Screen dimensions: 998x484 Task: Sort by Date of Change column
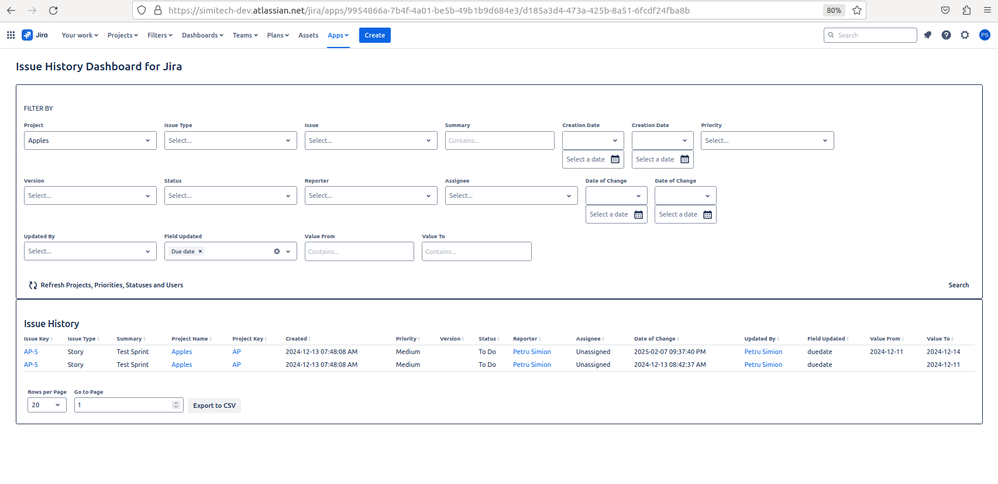(x=656, y=339)
